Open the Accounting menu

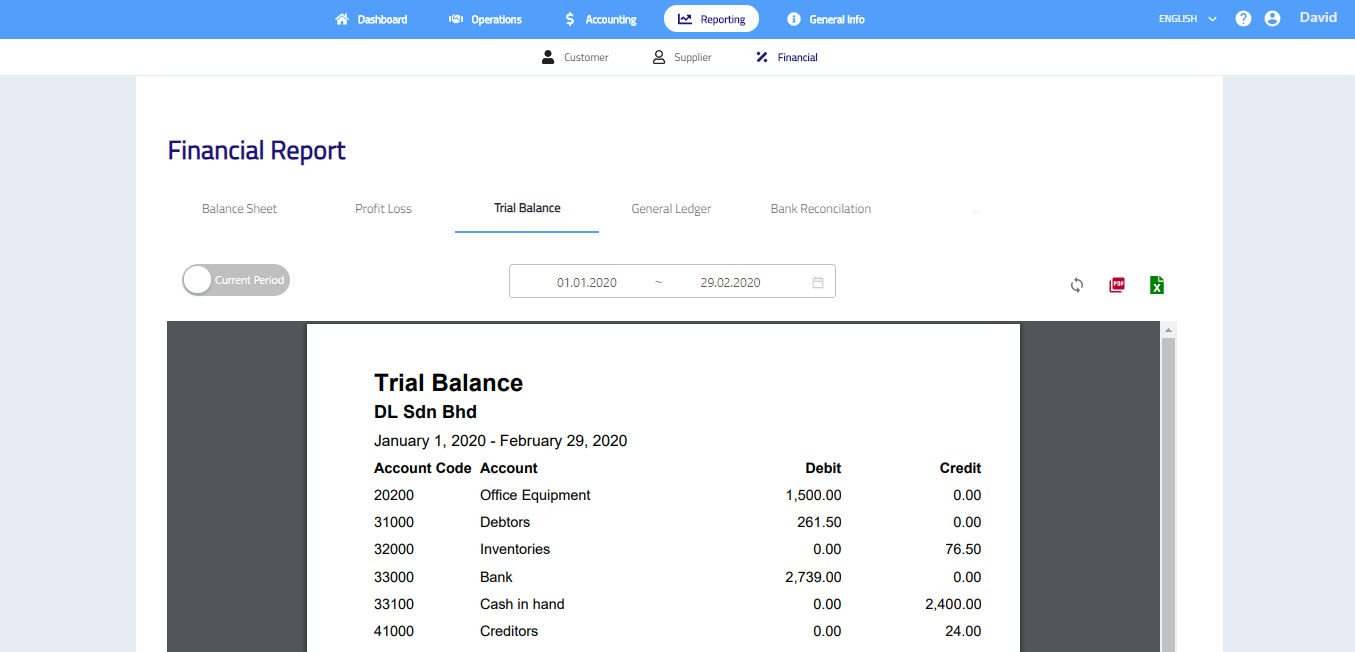[600, 19]
